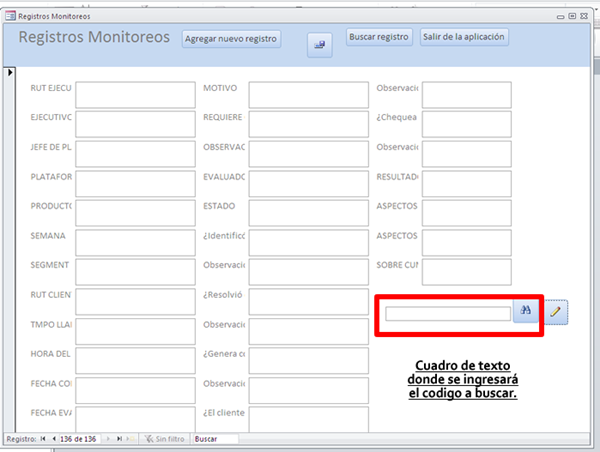The image size is (600, 452).
Task: Restore the Registros Monitoreos window
Action: click(572, 16)
